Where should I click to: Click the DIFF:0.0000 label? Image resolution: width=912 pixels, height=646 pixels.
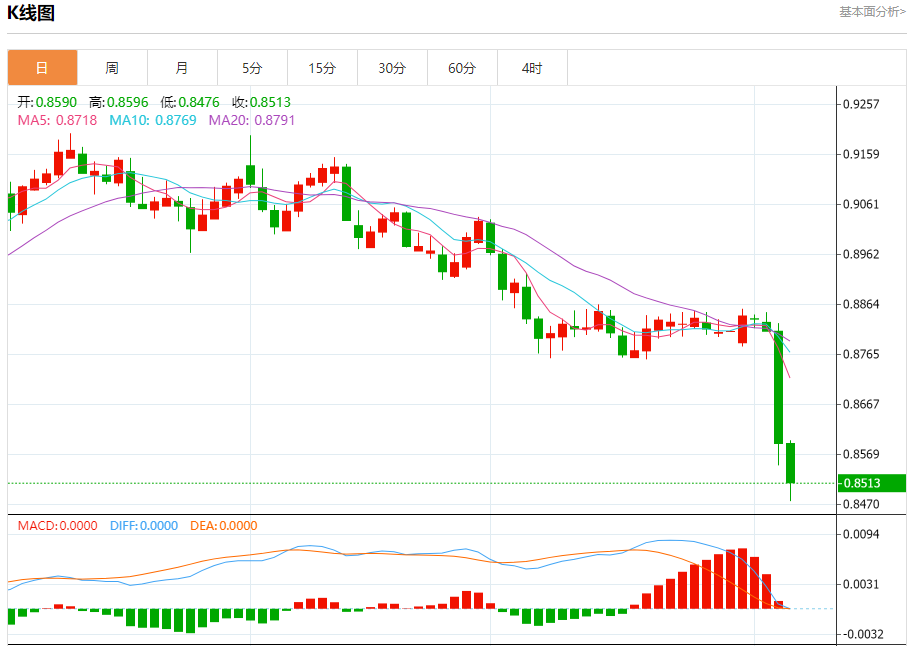144,526
